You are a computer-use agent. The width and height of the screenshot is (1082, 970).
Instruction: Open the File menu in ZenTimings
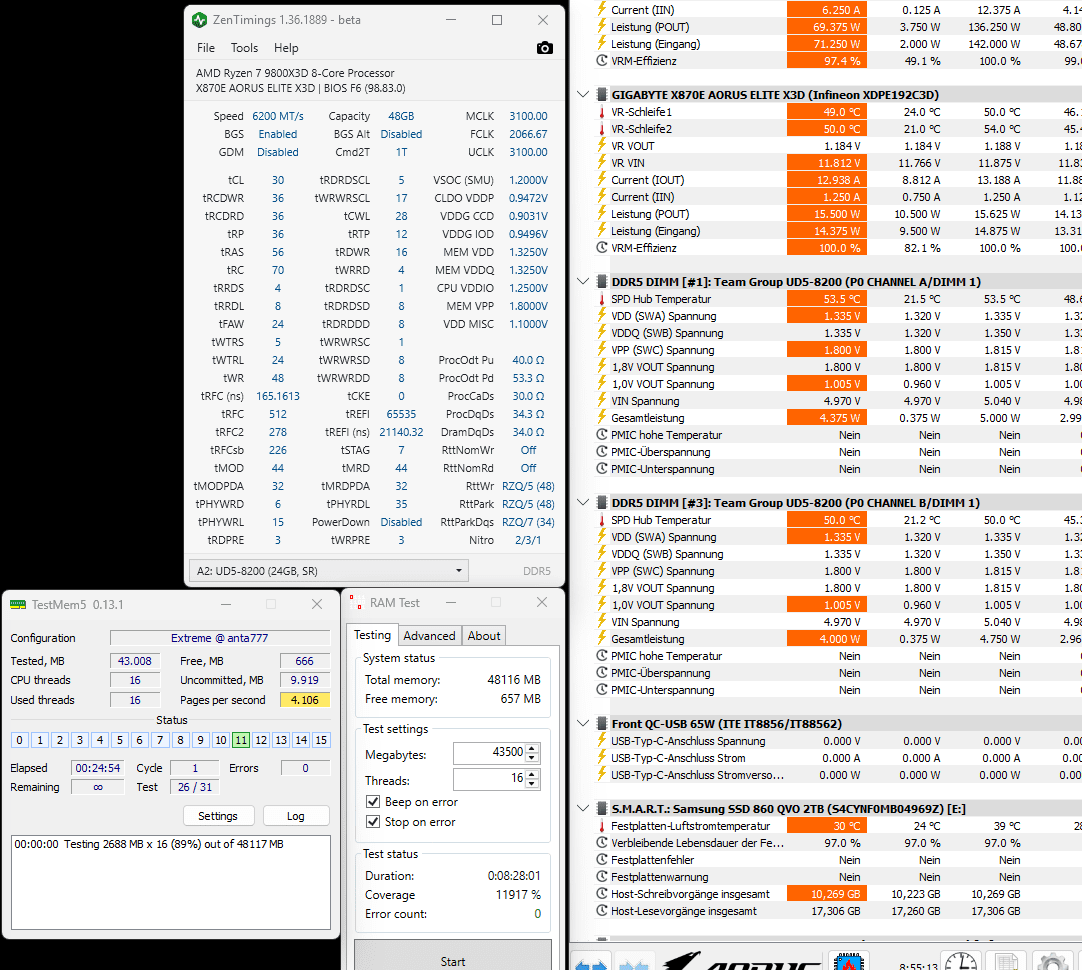pyautogui.click(x=206, y=48)
